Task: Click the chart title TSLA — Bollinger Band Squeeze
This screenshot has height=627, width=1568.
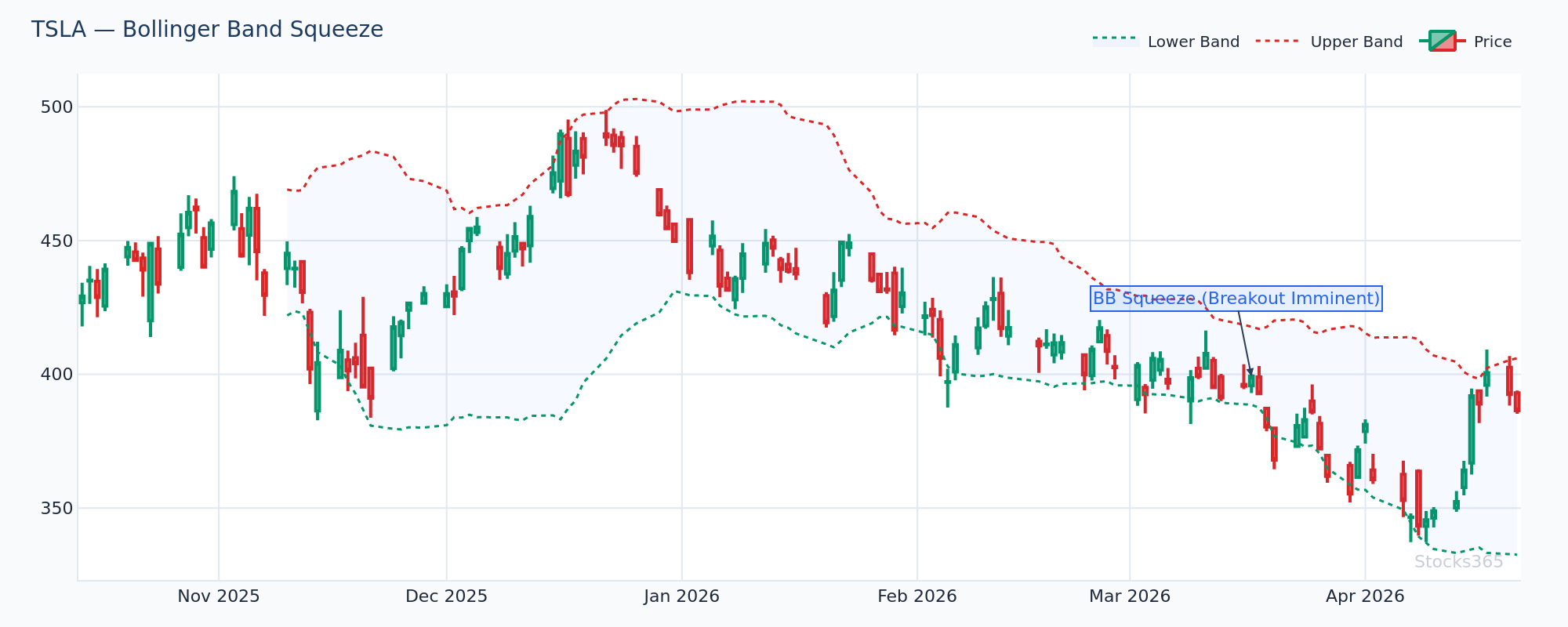Action: click(x=207, y=30)
